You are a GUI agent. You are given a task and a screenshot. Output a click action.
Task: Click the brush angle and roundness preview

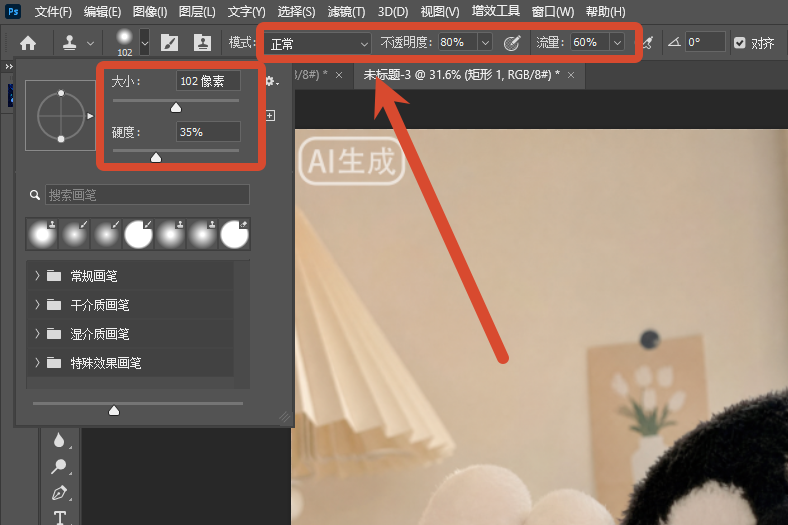[60, 116]
